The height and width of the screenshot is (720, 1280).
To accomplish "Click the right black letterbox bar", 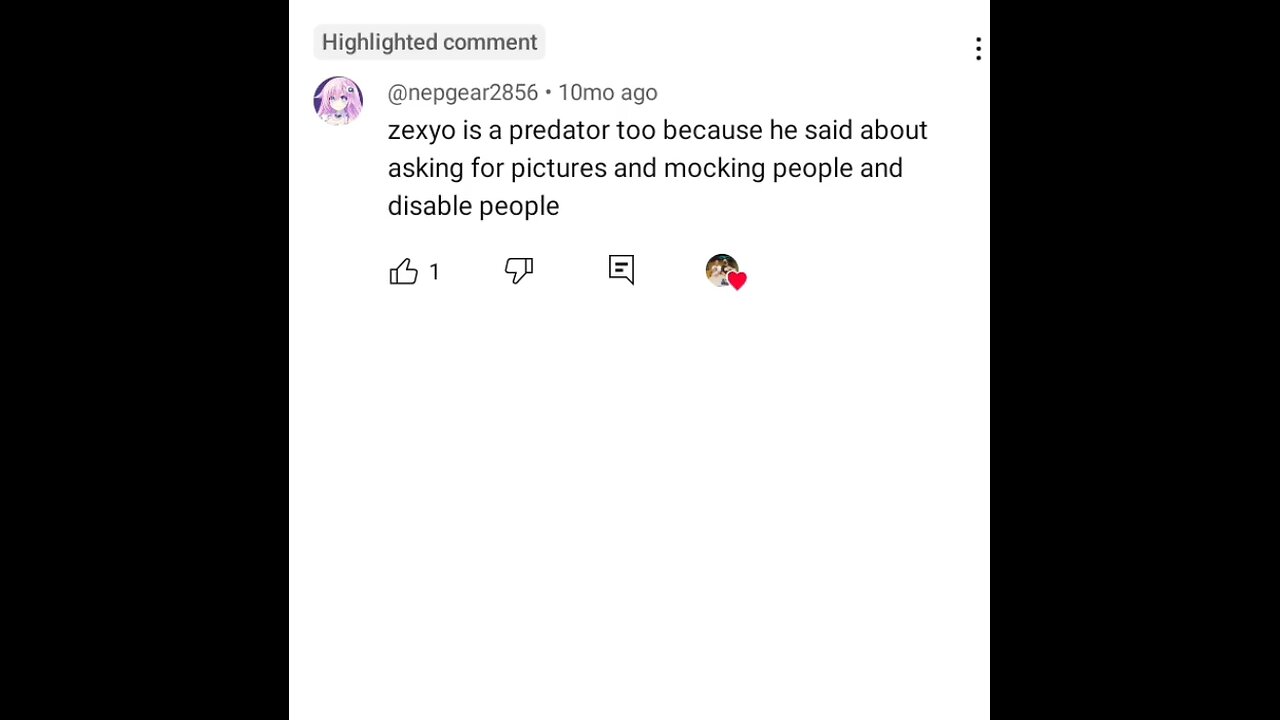I will coord(1135,360).
